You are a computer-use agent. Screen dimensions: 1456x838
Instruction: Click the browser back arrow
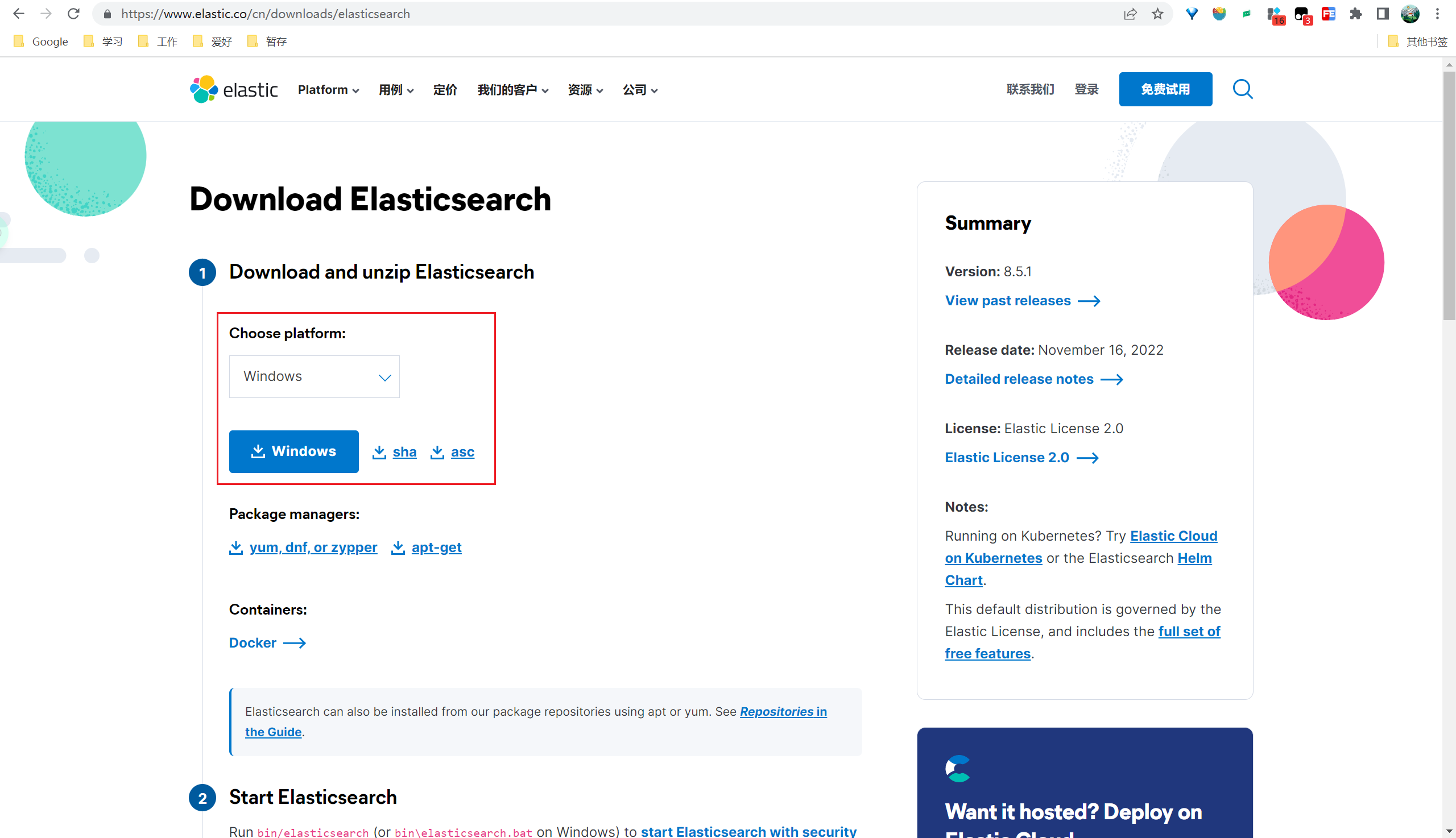(x=19, y=13)
